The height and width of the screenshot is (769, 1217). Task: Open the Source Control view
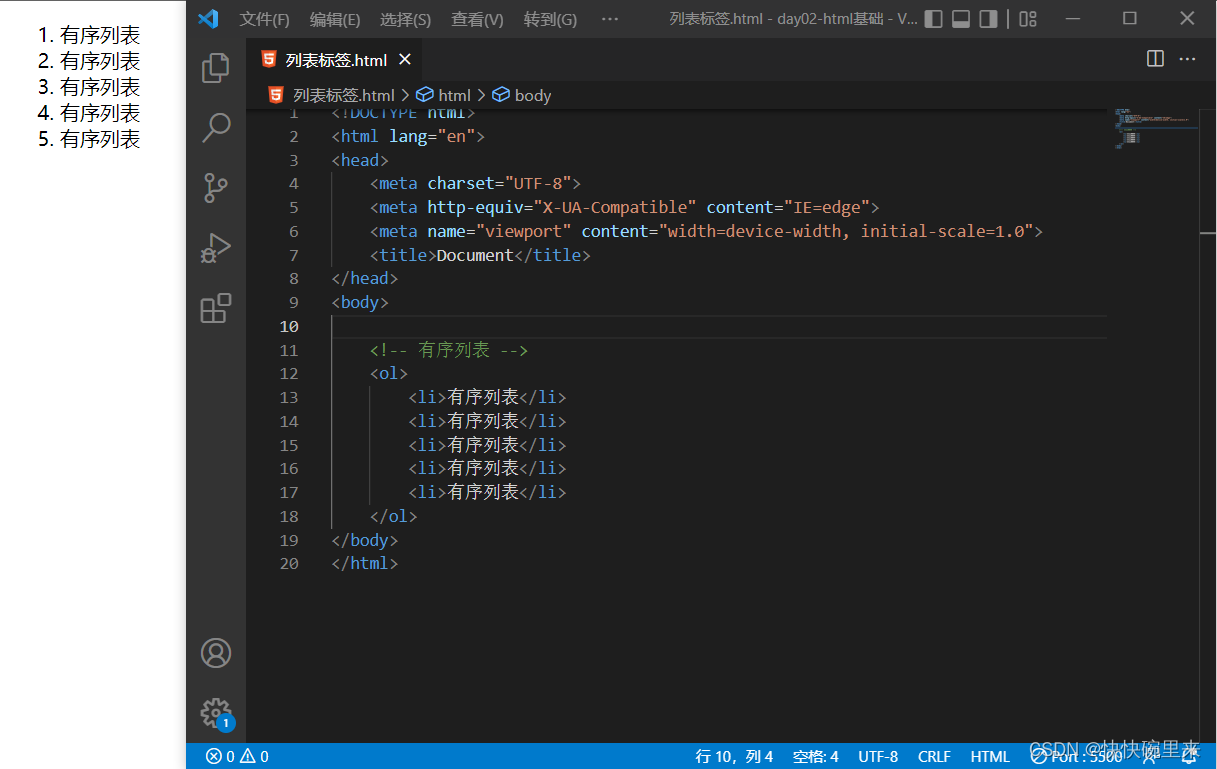[216, 188]
